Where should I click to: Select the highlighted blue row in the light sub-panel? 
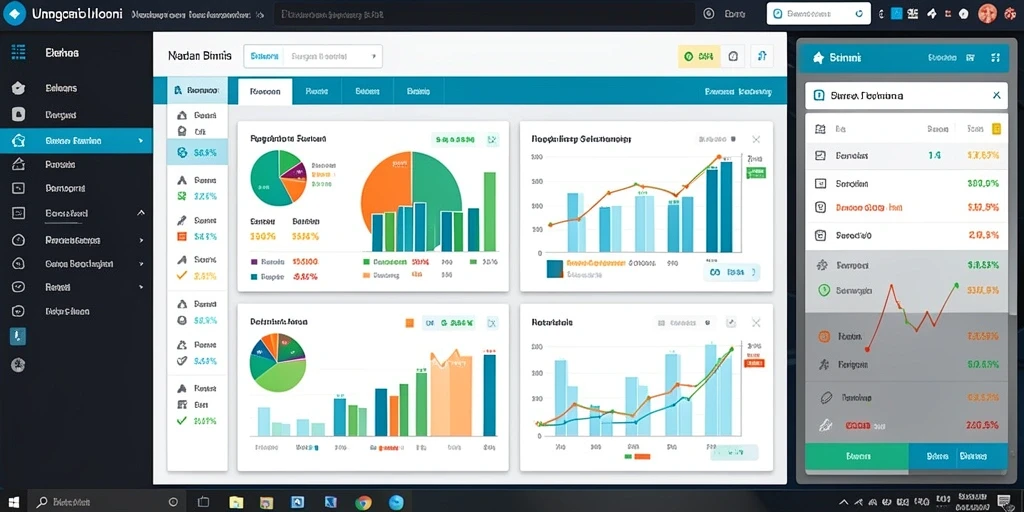pyautogui.click(x=197, y=152)
